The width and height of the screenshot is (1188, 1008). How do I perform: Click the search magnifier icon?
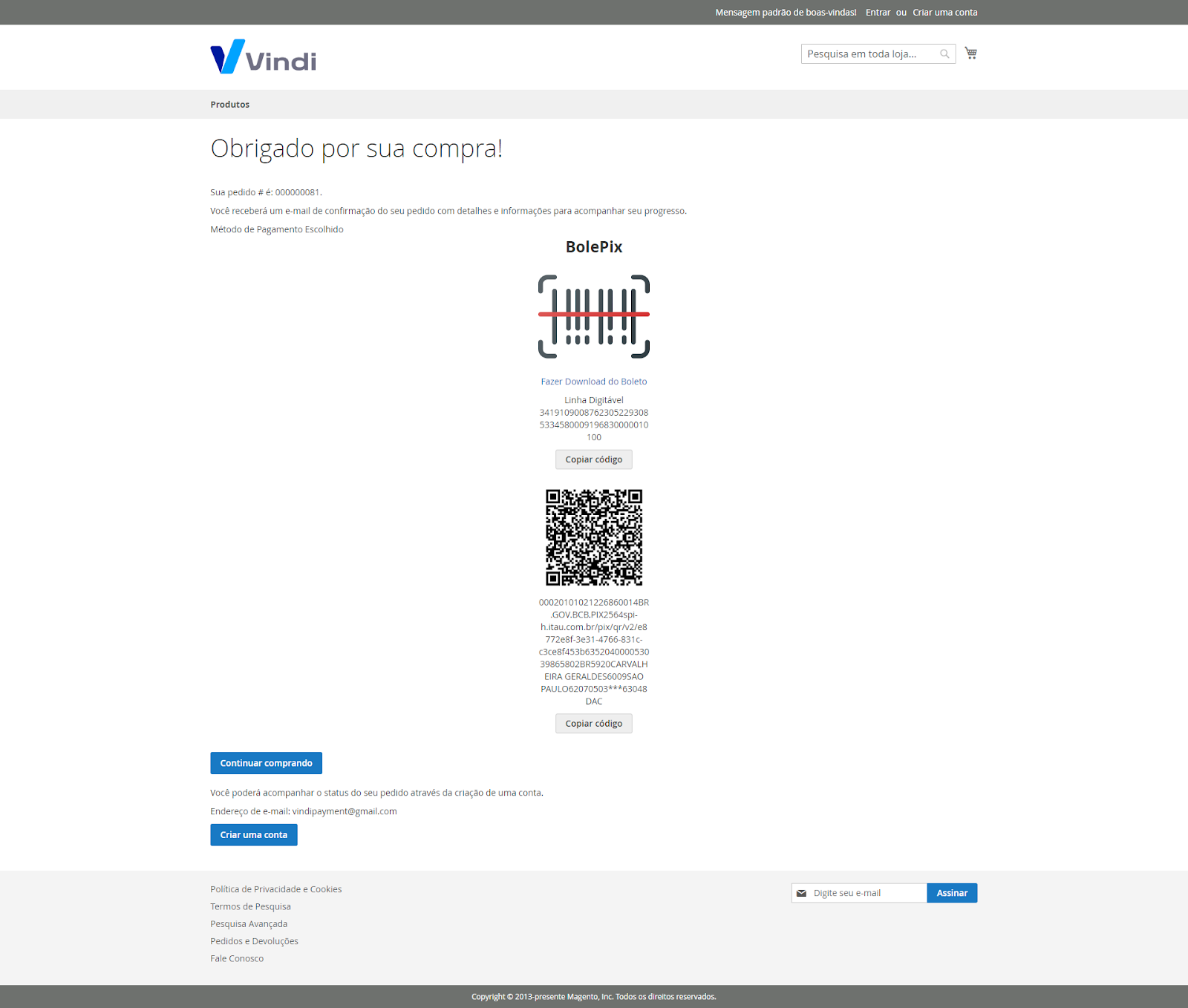coord(944,53)
